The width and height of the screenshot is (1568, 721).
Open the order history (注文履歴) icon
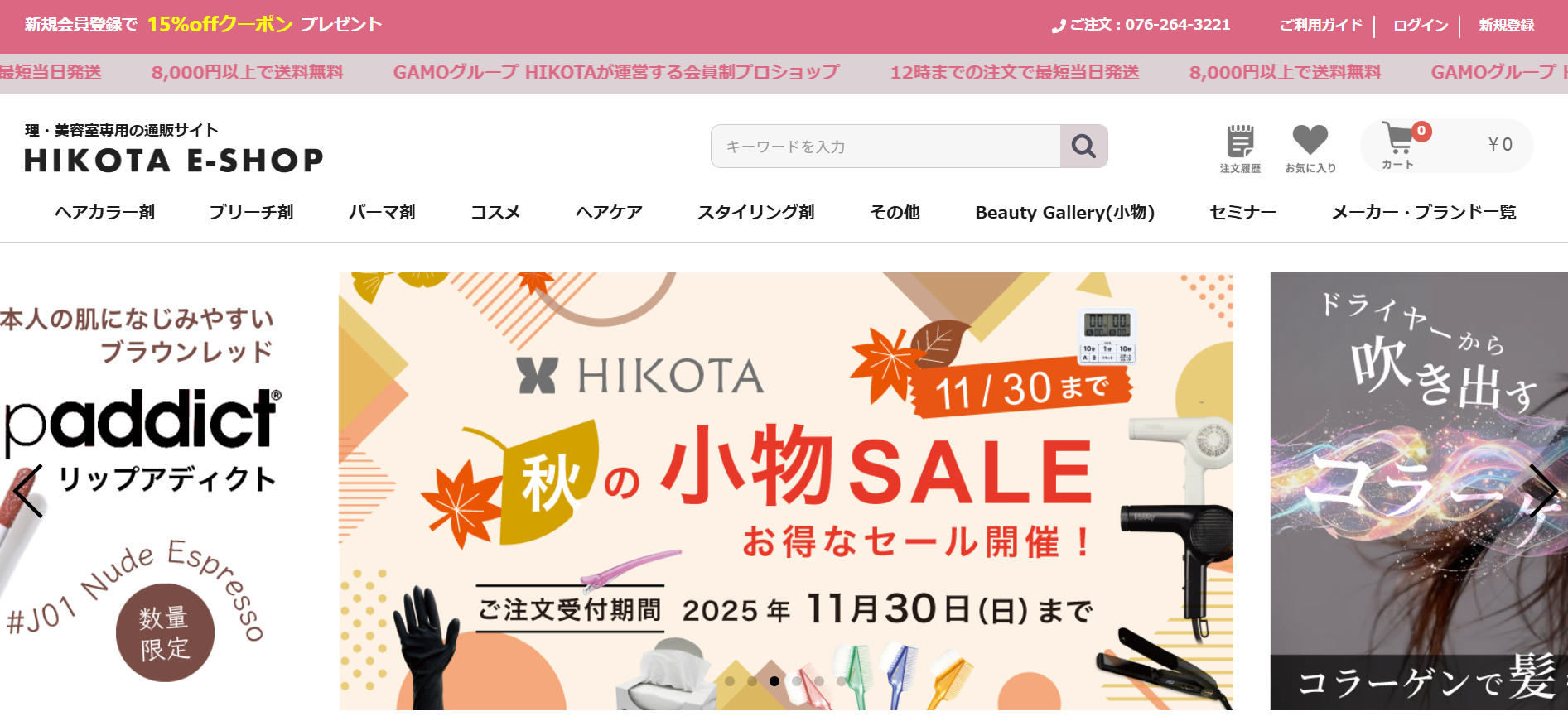(x=1240, y=149)
